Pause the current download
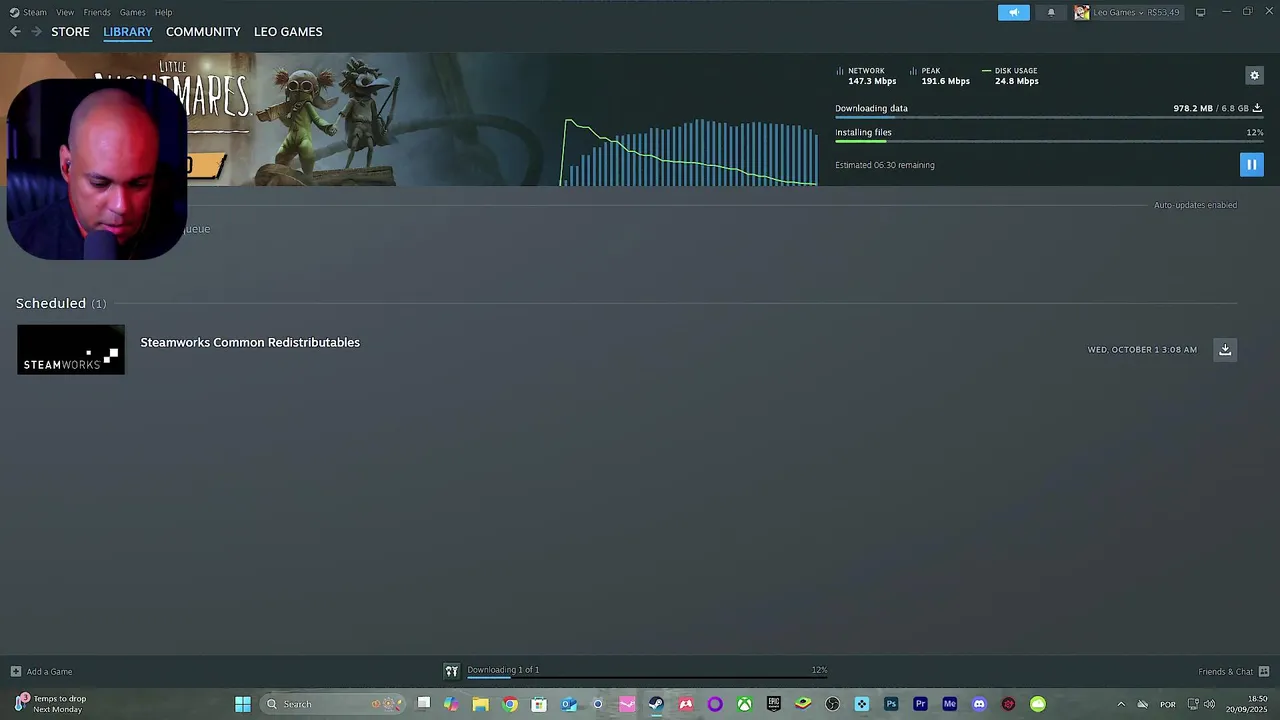 1251,165
